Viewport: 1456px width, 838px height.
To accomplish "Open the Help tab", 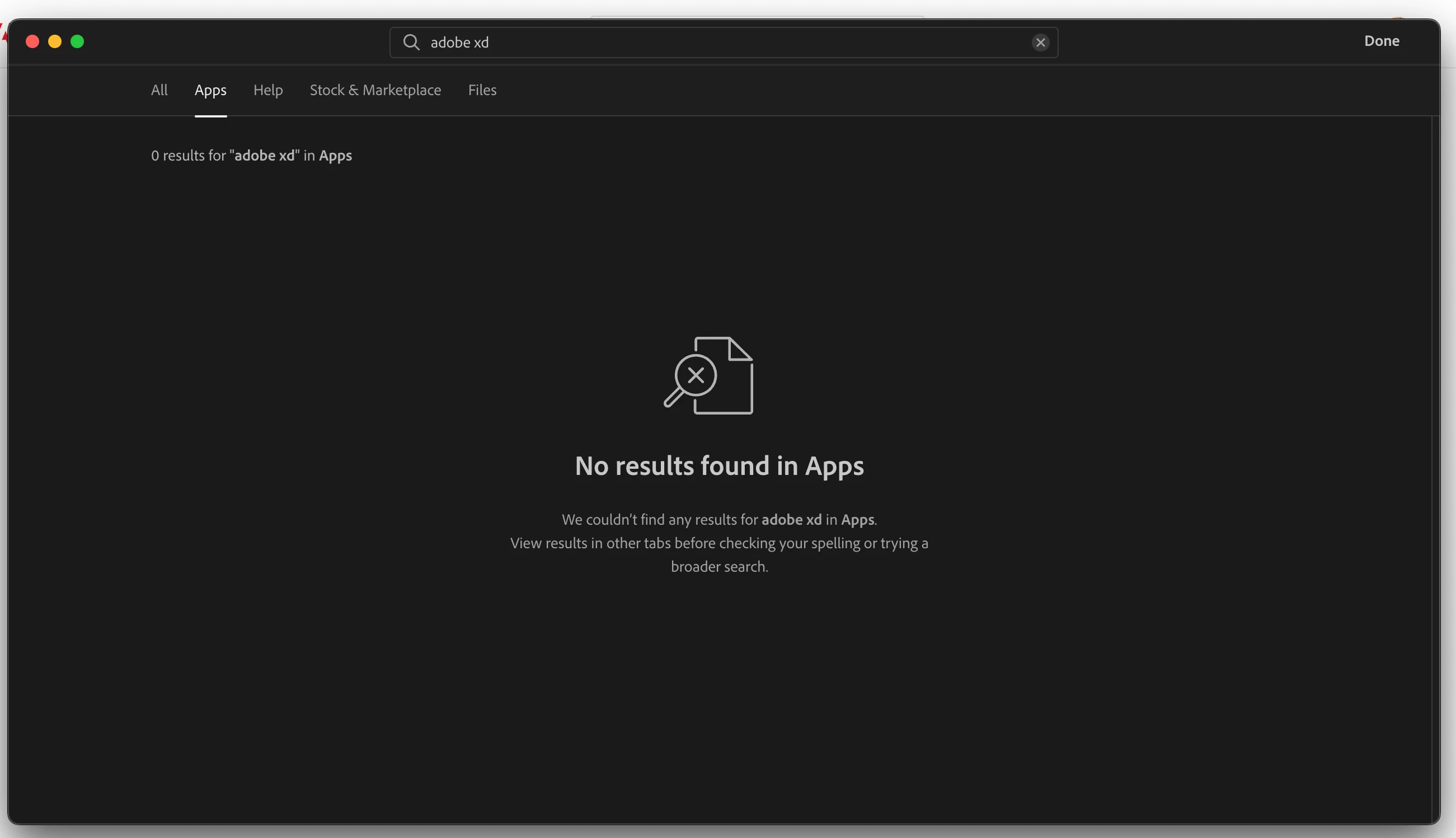I will coord(267,90).
